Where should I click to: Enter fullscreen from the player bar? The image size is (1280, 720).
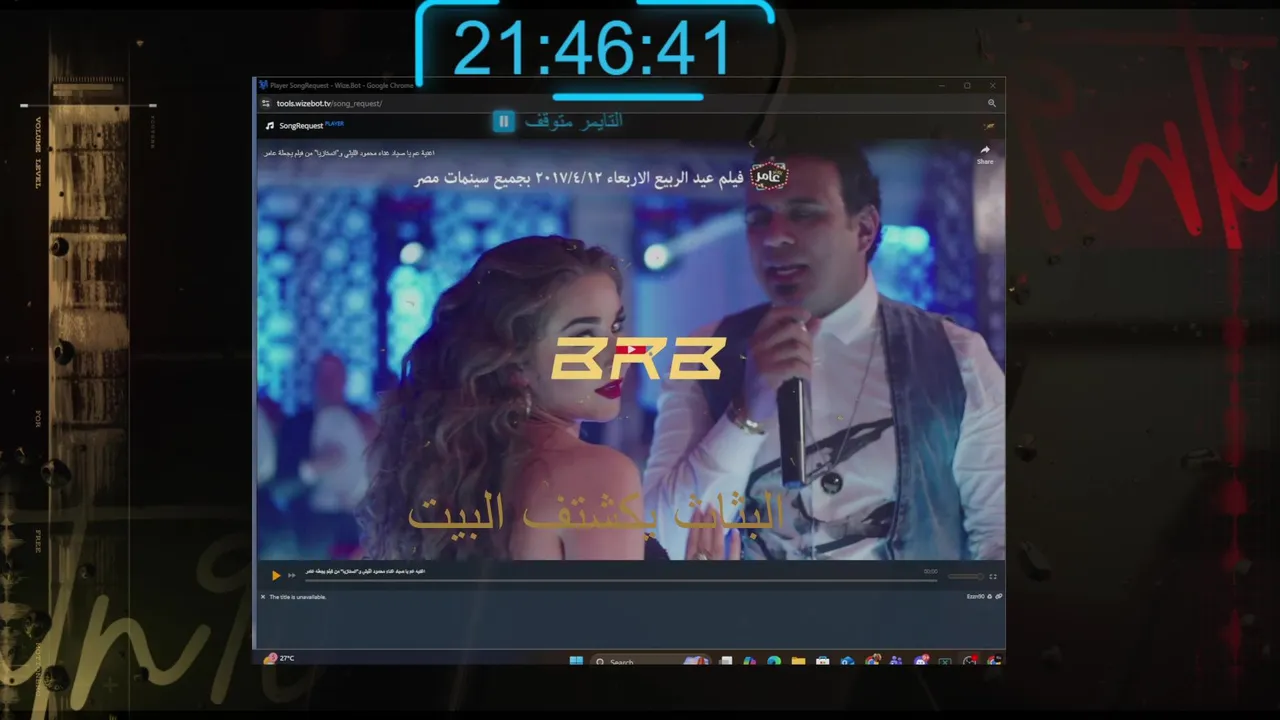coord(993,576)
